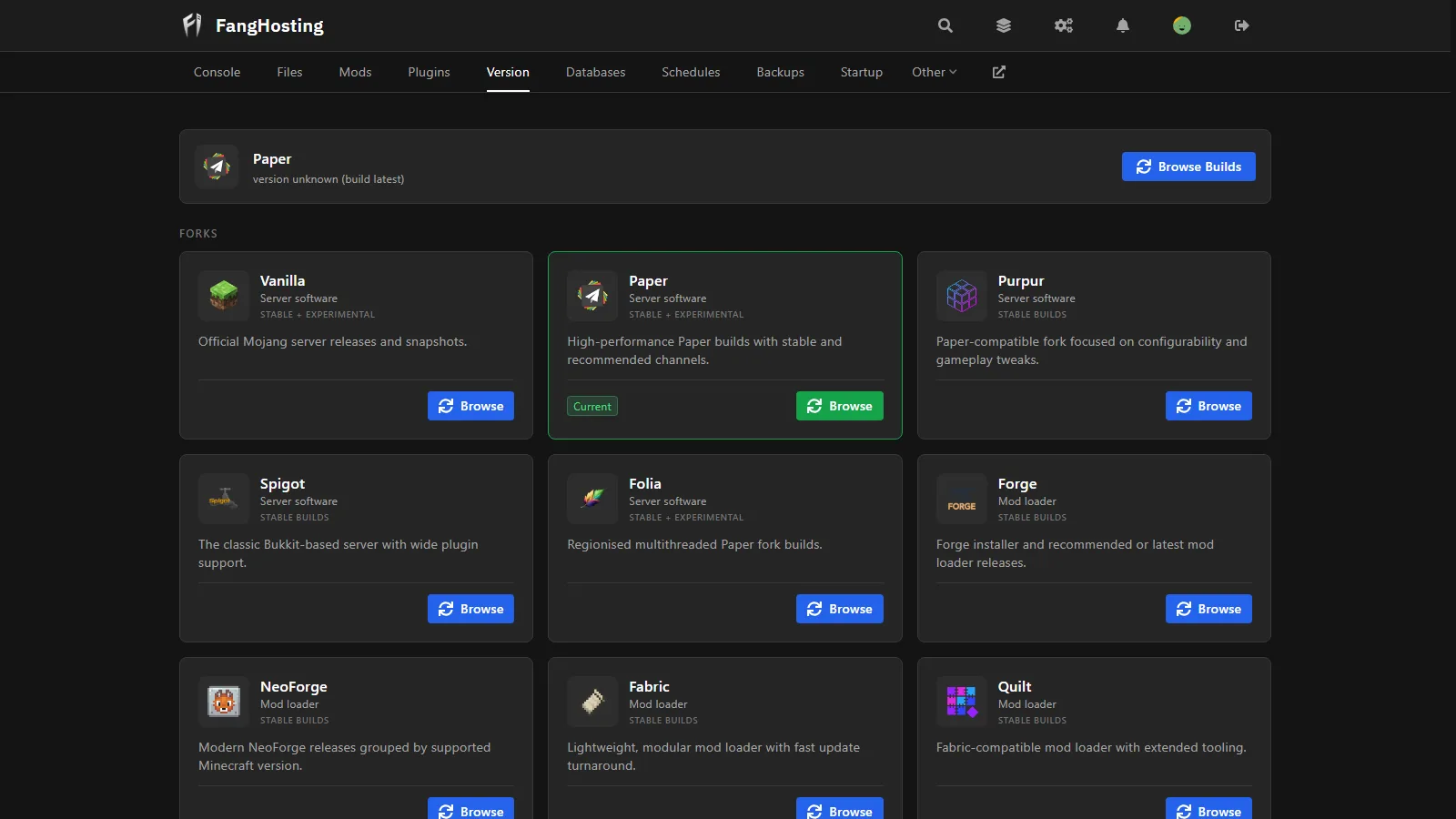Open the search magnifier icon

[945, 25]
